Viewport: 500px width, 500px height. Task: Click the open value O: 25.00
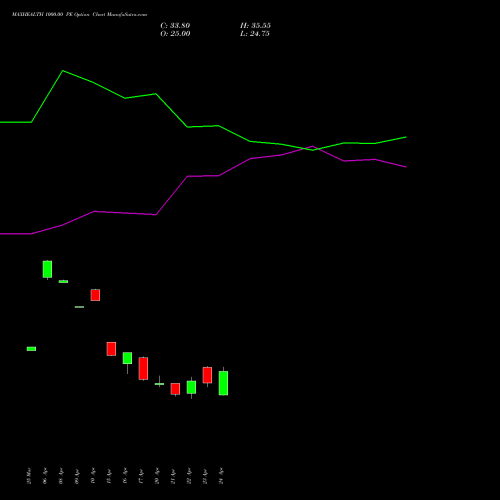(x=175, y=34)
